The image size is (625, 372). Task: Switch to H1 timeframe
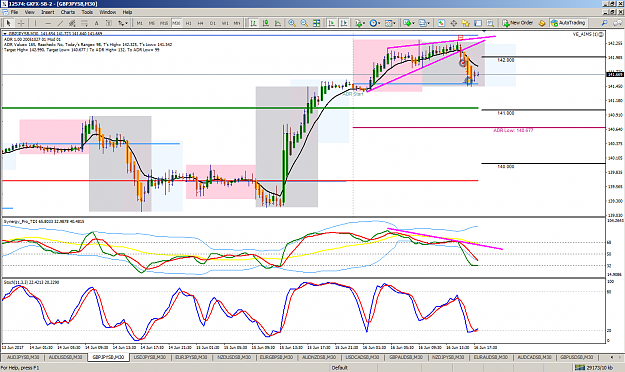[x=189, y=23]
